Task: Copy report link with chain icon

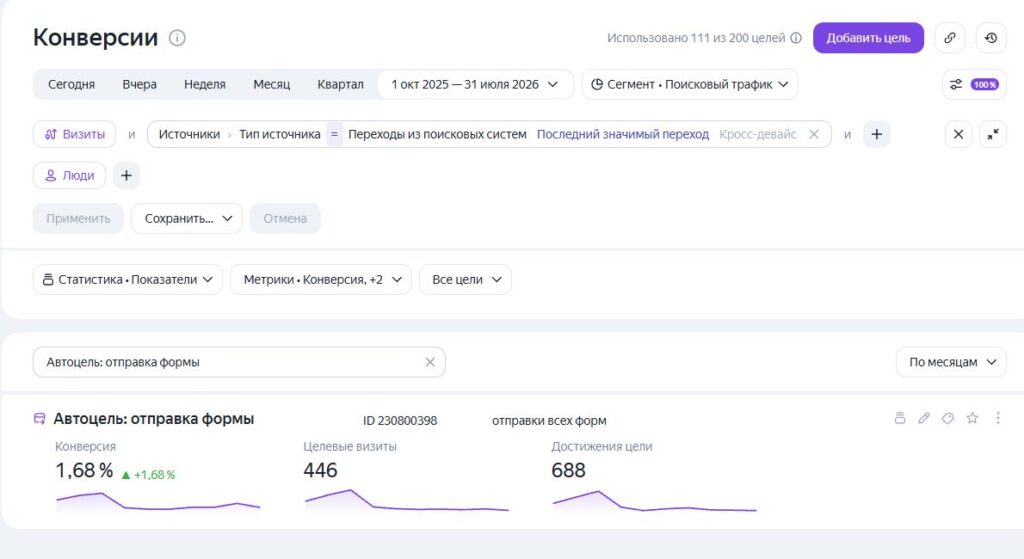Action: [x=950, y=38]
